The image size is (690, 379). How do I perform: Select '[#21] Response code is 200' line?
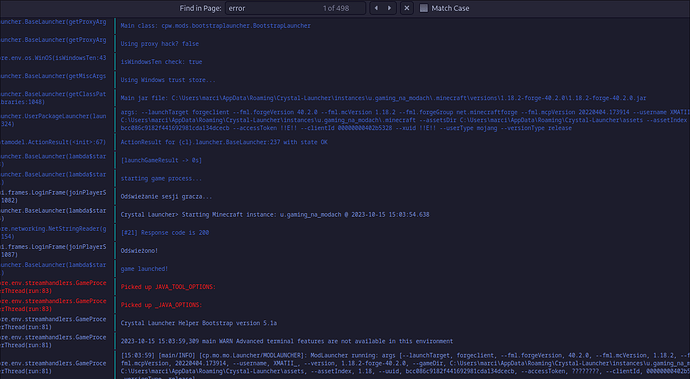click(165, 232)
